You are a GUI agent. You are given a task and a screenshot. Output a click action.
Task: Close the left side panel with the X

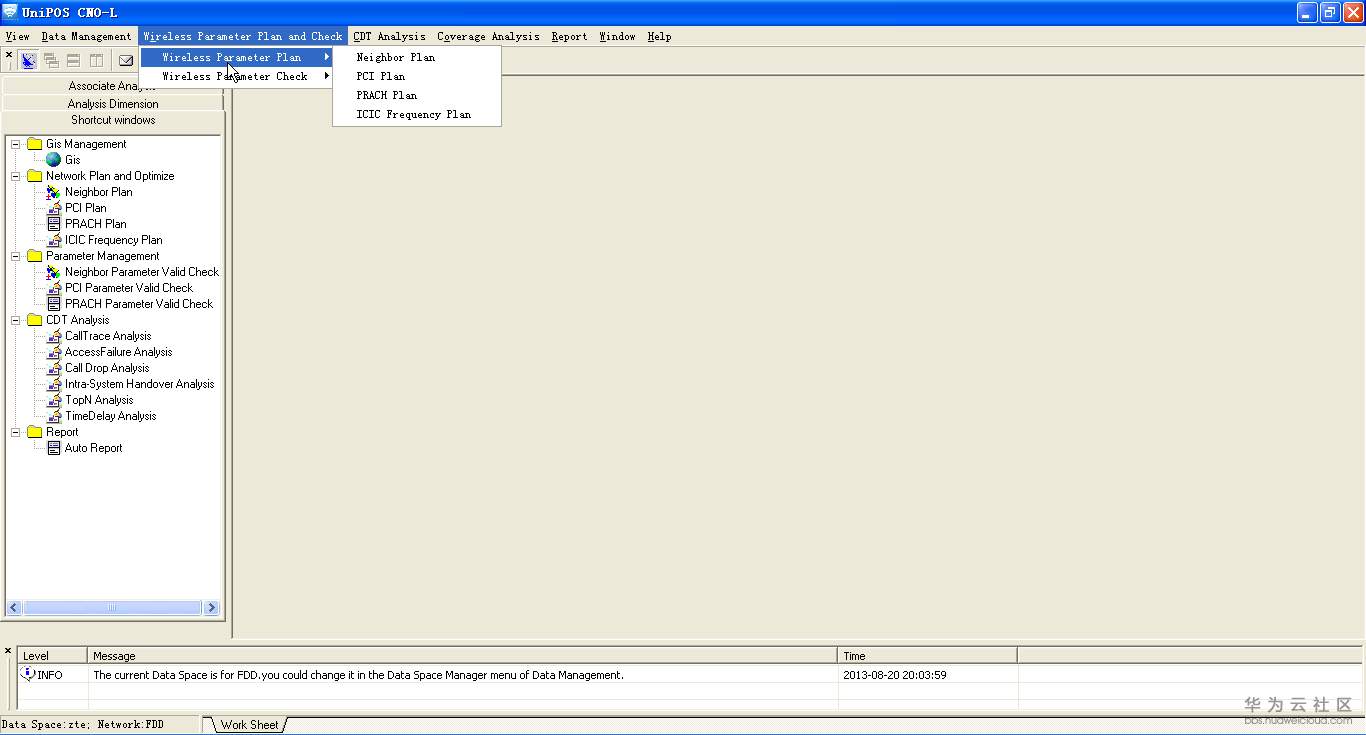point(9,55)
